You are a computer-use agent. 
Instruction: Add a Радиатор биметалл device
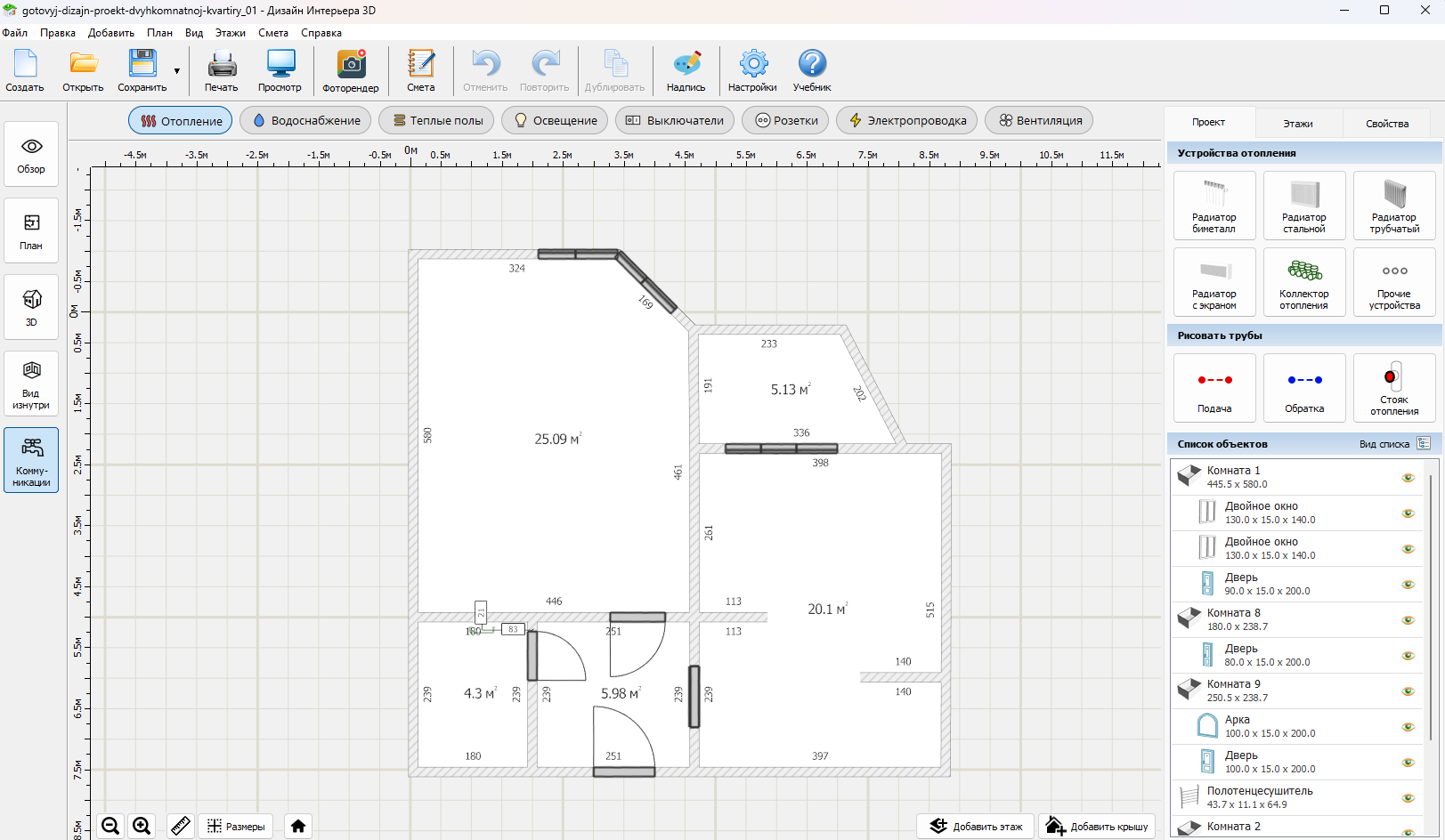[x=1214, y=206]
